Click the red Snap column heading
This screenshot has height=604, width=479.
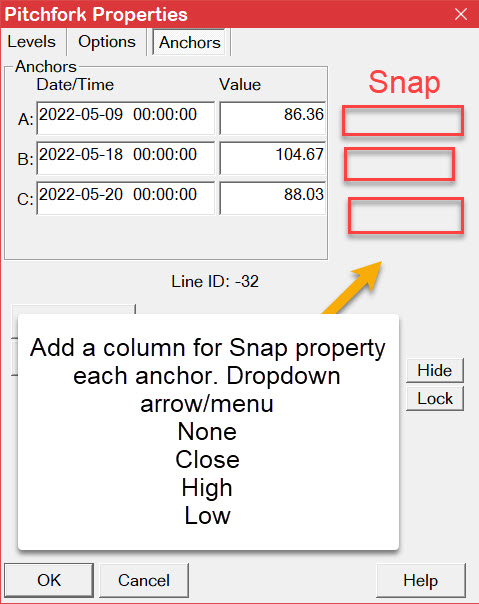coord(404,82)
